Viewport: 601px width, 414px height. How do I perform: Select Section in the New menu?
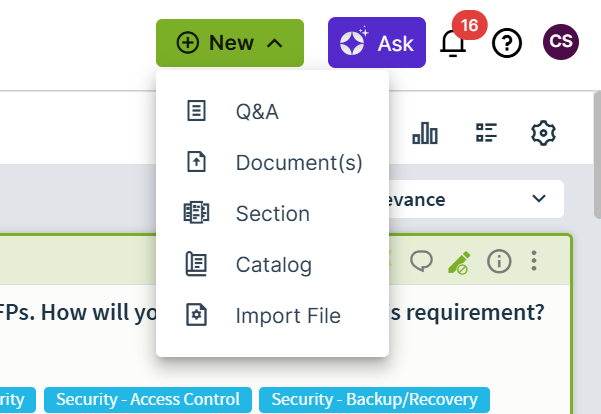(273, 213)
